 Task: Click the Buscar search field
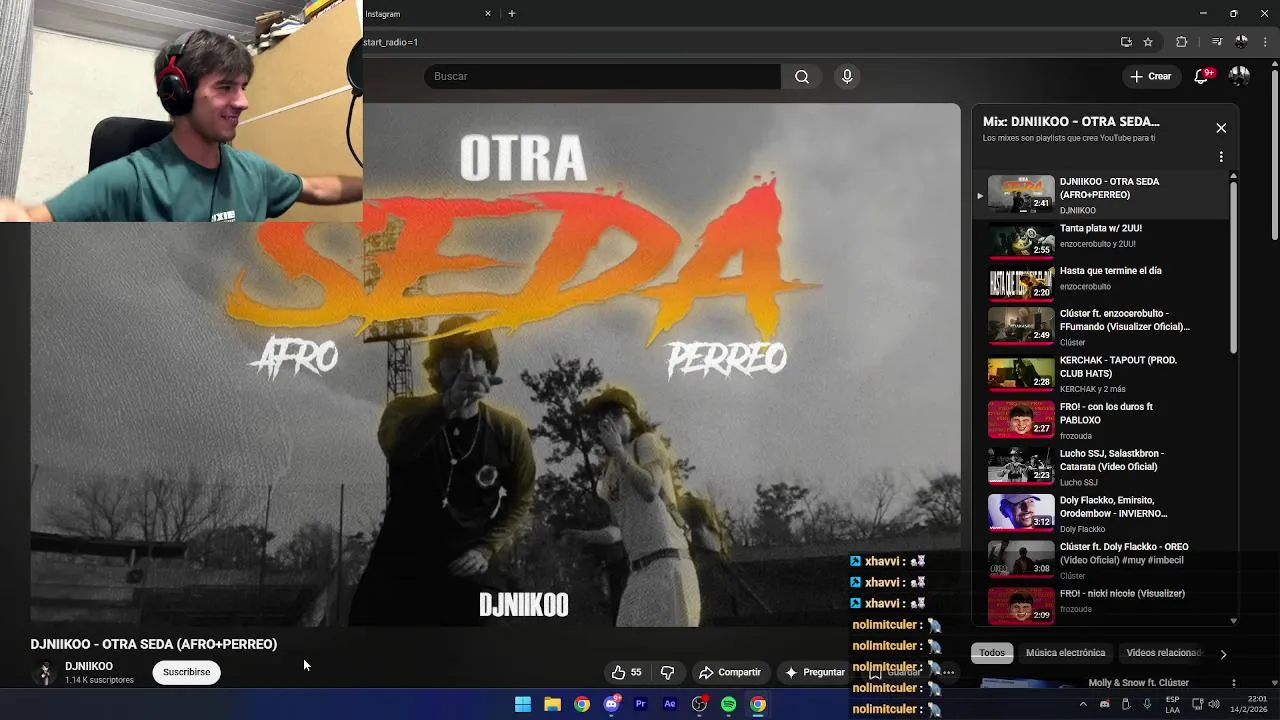pyautogui.click(x=602, y=77)
